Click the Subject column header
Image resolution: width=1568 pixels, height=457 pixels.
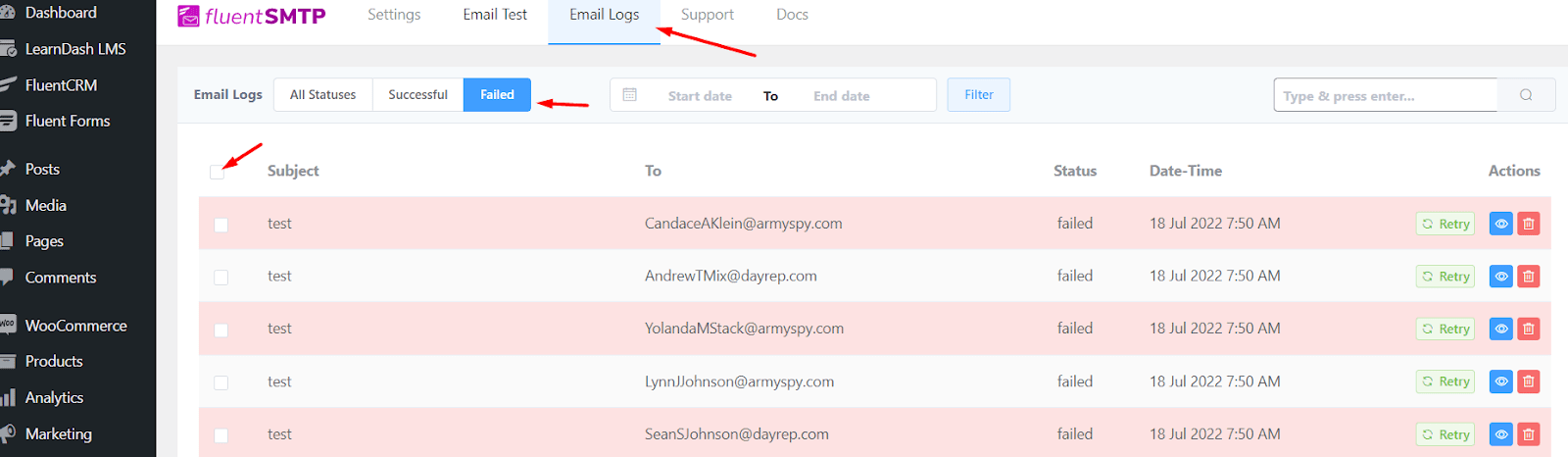coord(293,171)
